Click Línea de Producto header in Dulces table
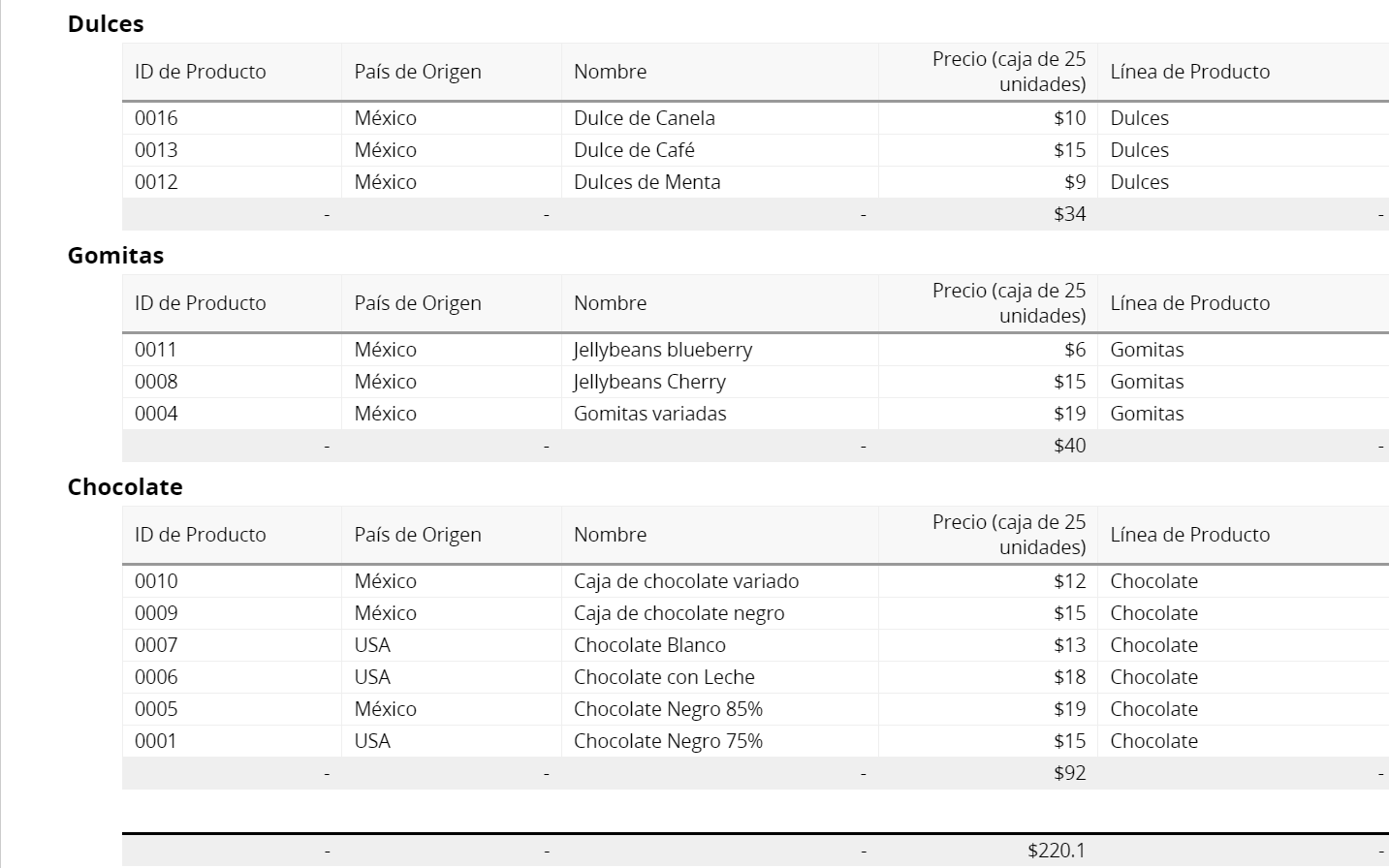This screenshot has width=1389, height=868. 1189,72
